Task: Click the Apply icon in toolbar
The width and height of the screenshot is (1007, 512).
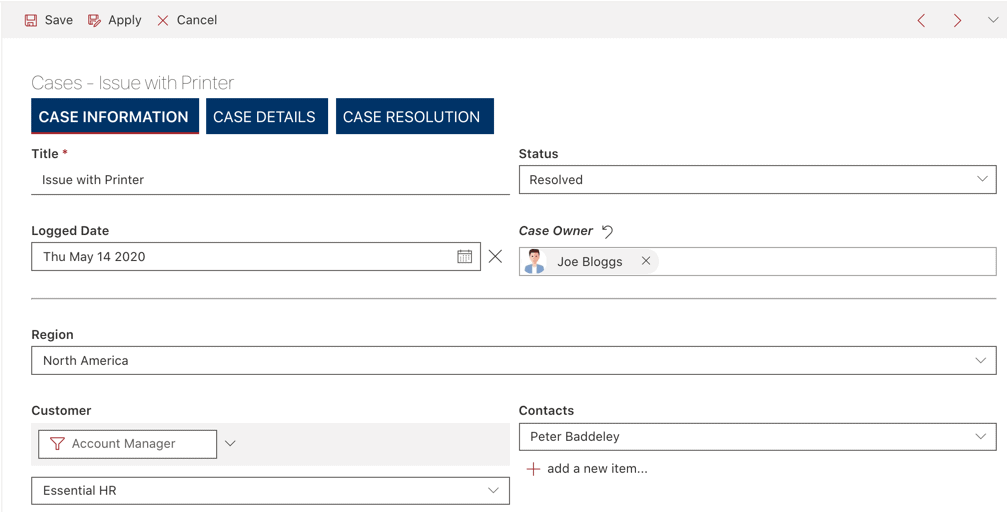Action: pos(94,20)
